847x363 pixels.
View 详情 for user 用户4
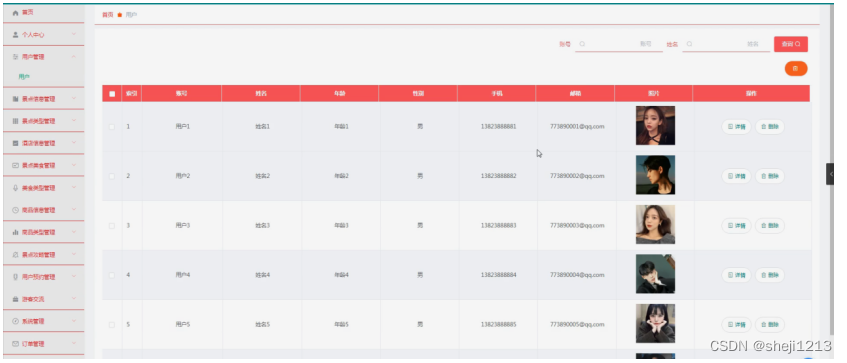736,275
